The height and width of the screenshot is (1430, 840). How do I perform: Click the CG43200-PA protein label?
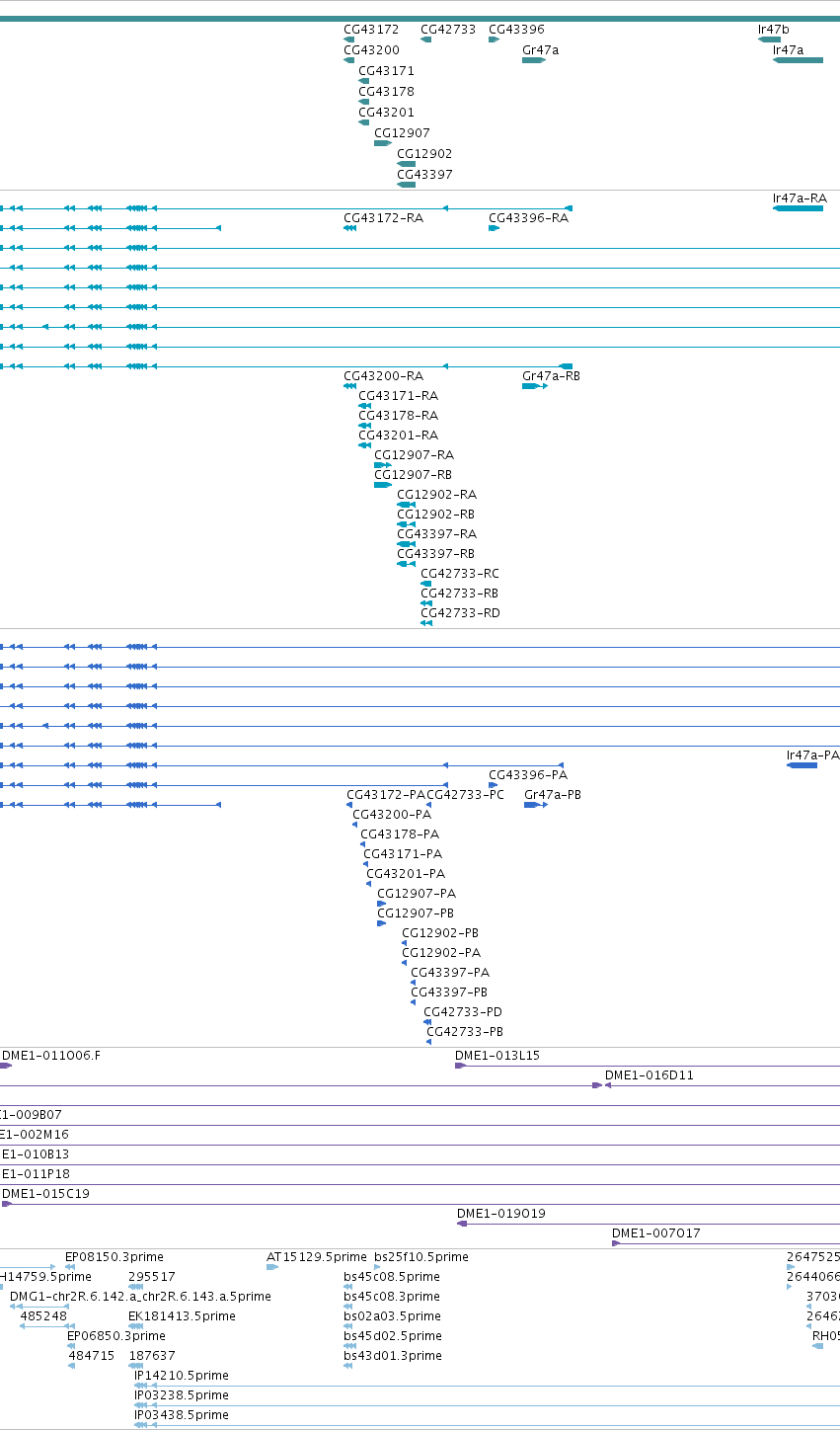(392, 815)
